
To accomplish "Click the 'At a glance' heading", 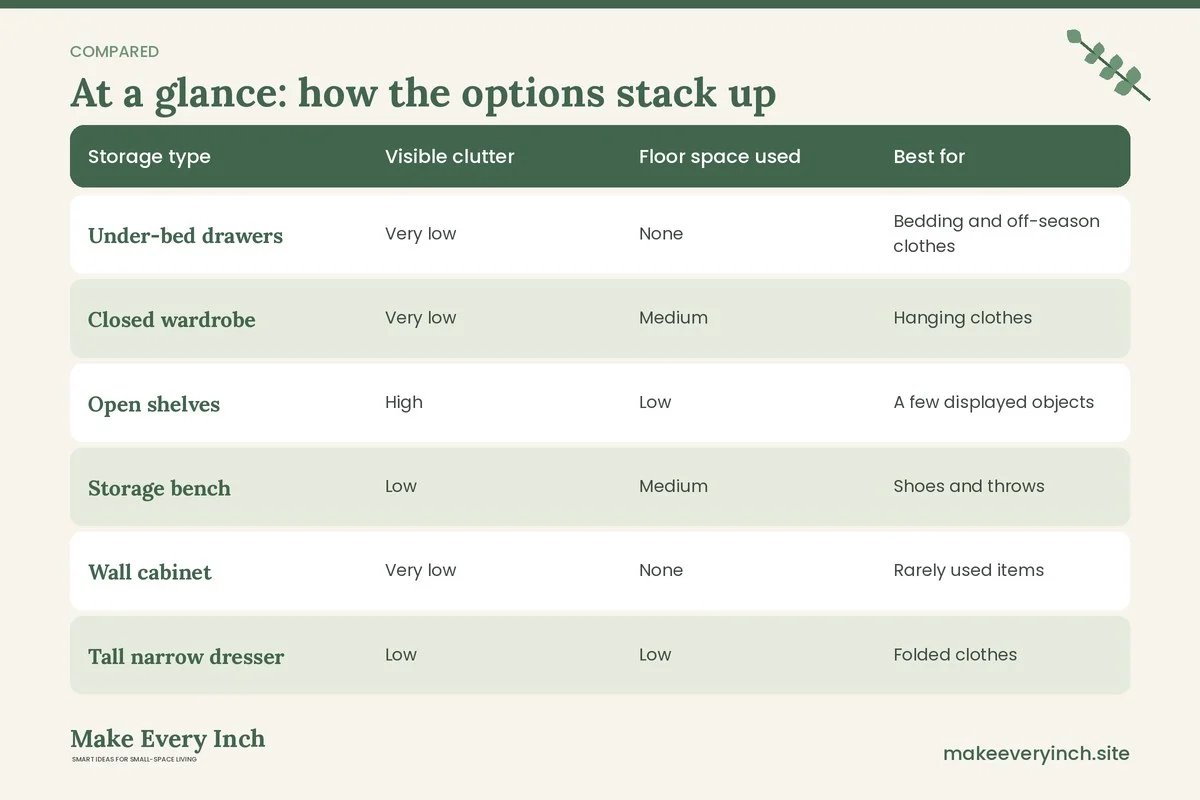I will pos(423,93).
